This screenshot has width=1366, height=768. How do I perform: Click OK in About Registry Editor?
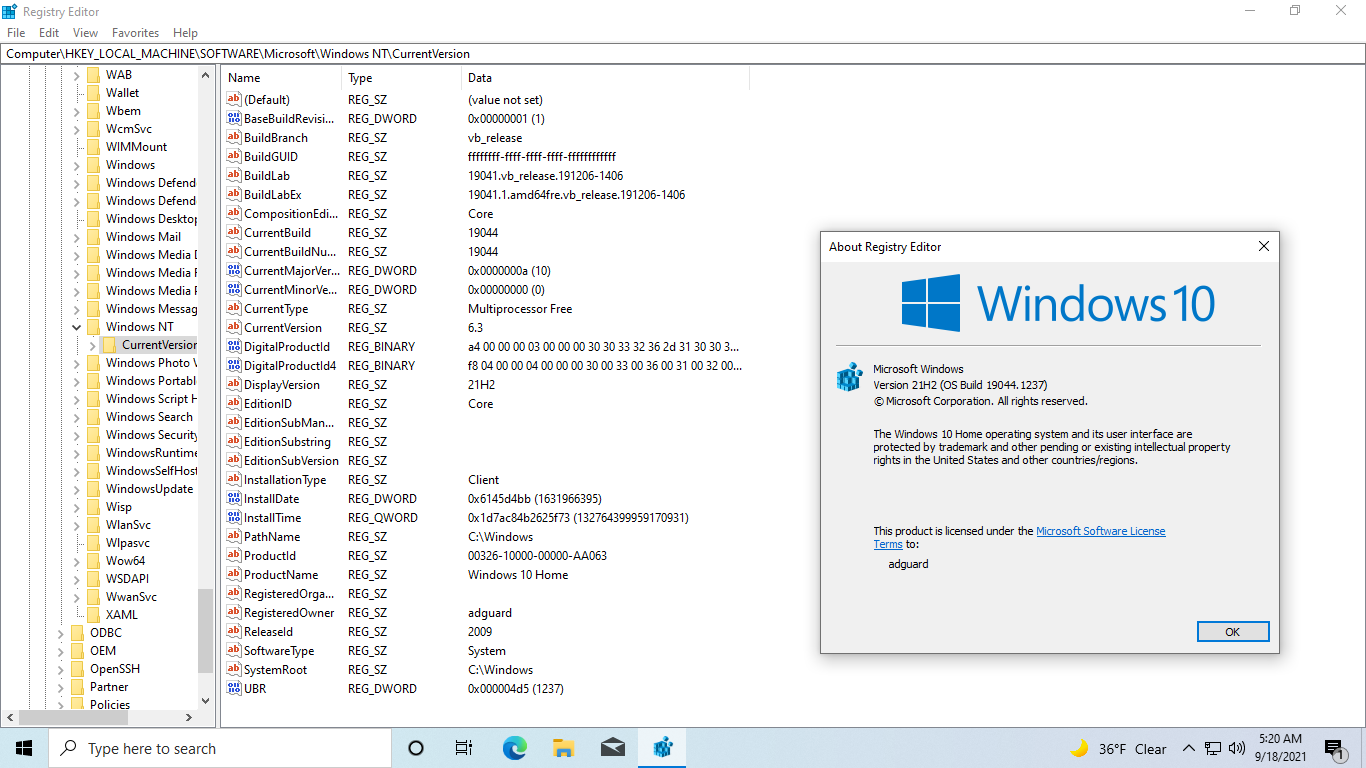point(1232,632)
